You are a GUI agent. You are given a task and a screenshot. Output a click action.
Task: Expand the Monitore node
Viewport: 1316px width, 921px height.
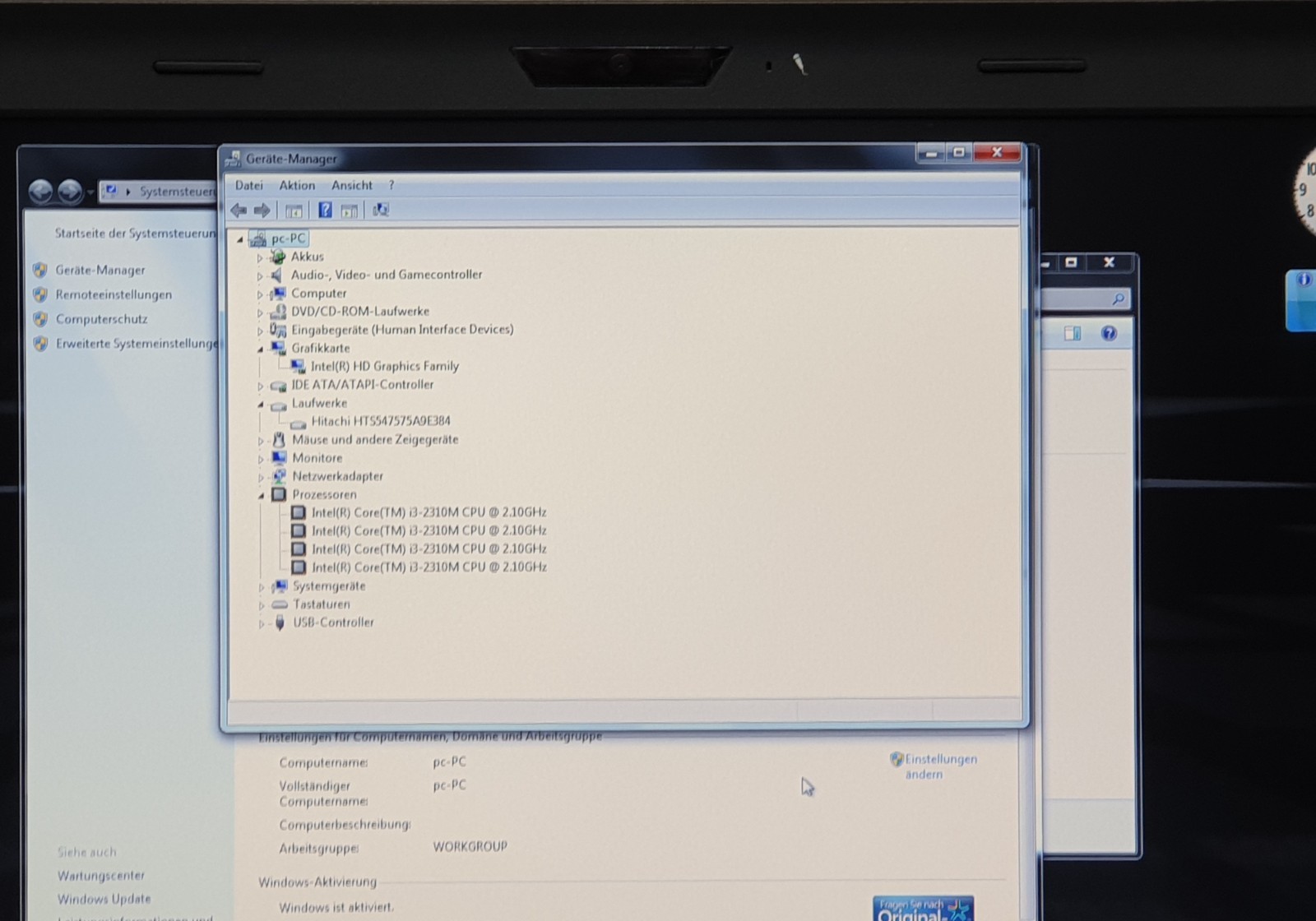[261, 459]
